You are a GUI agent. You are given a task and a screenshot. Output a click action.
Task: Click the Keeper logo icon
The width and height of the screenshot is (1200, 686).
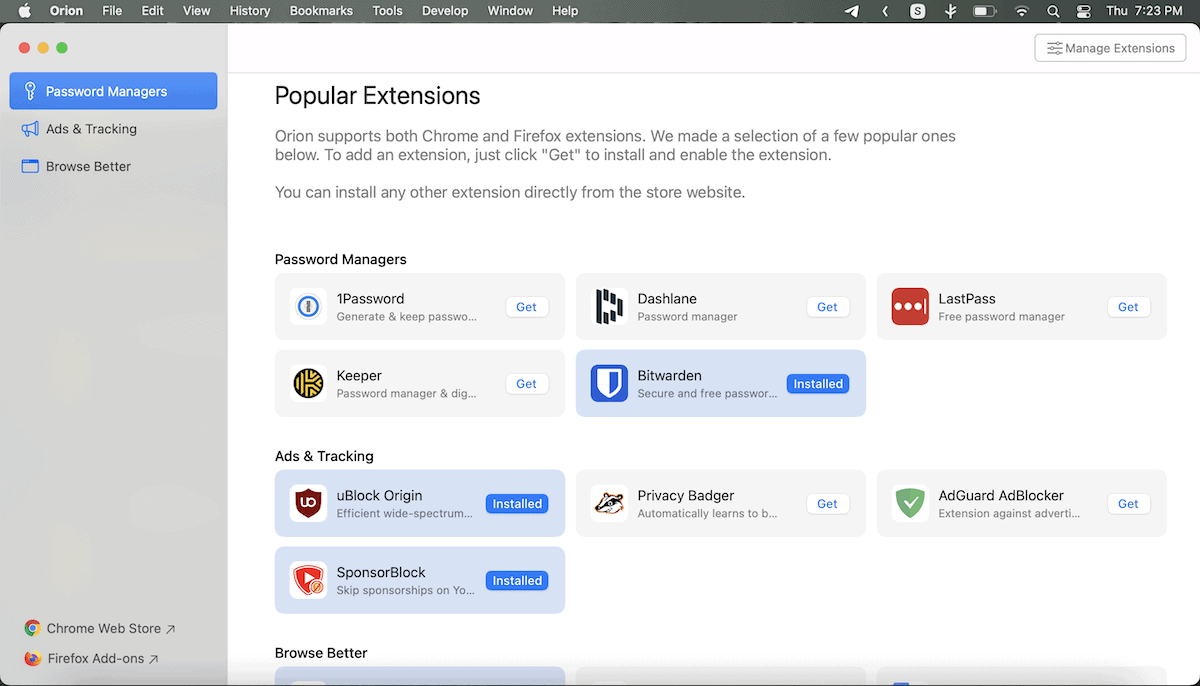pos(308,384)
